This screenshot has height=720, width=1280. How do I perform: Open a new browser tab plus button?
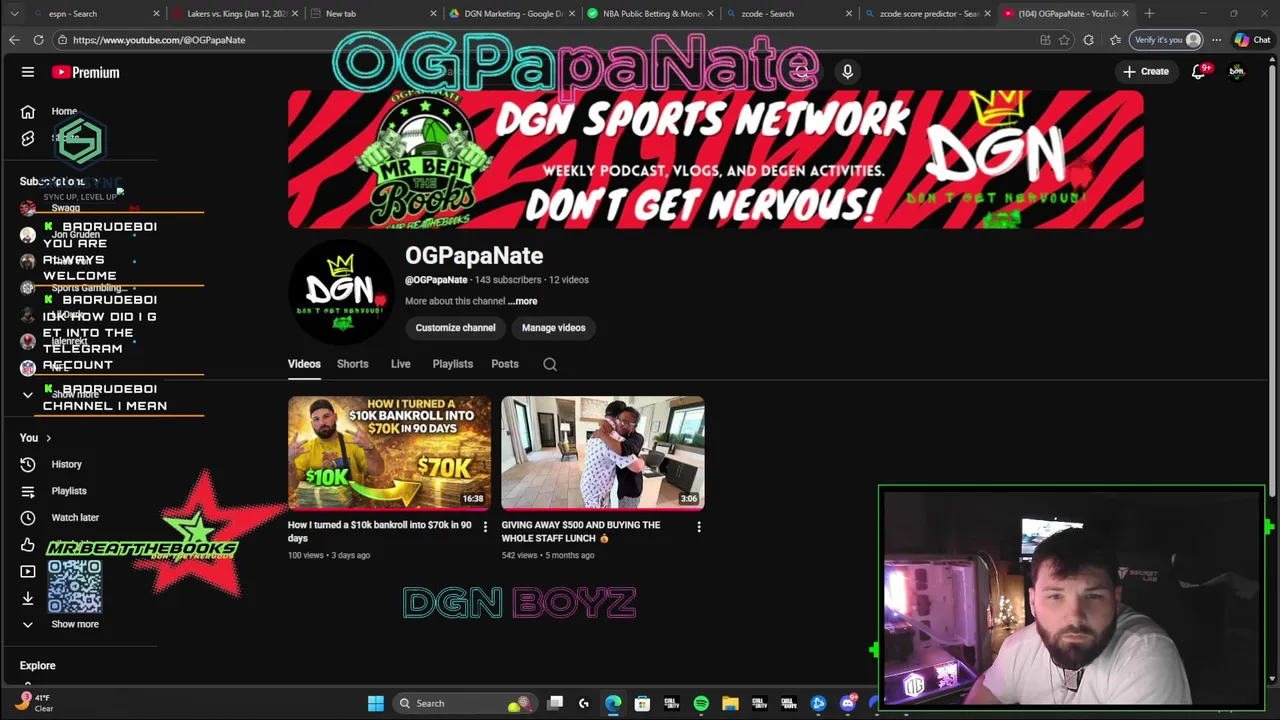click(1149, 13)
